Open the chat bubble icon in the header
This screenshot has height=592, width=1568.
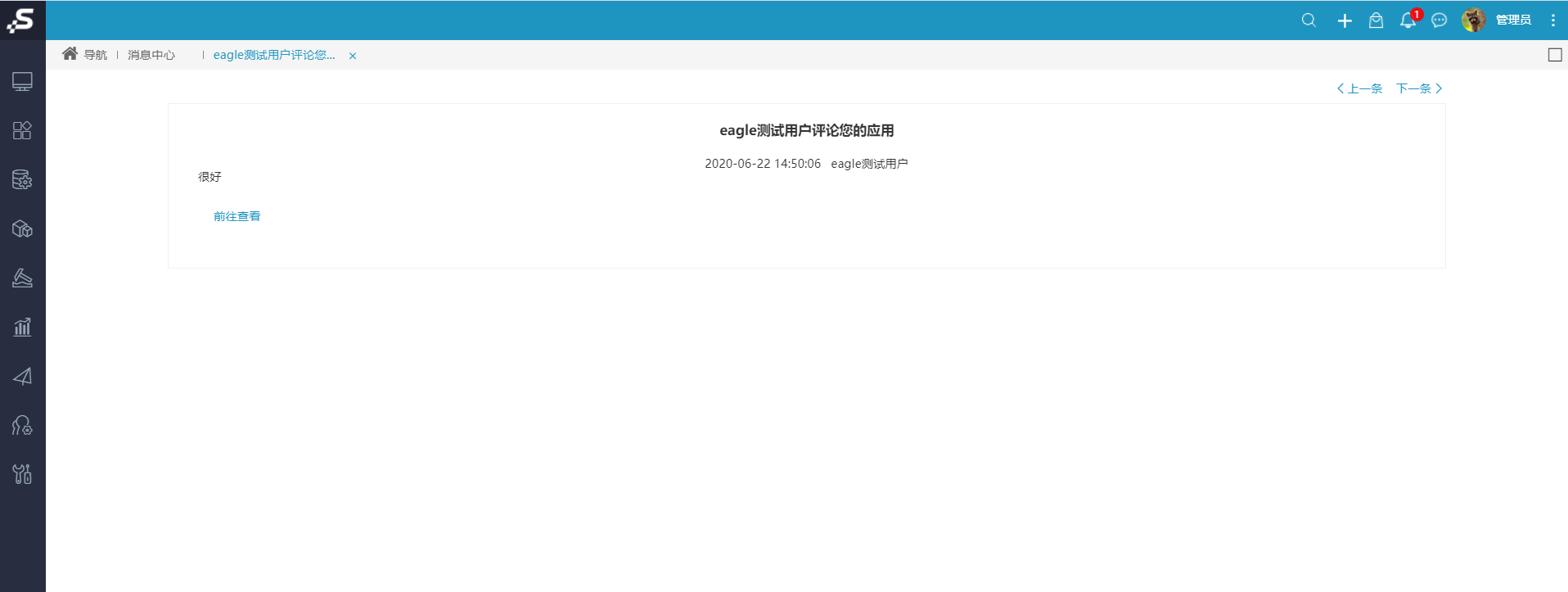(x=1440, y=20)
